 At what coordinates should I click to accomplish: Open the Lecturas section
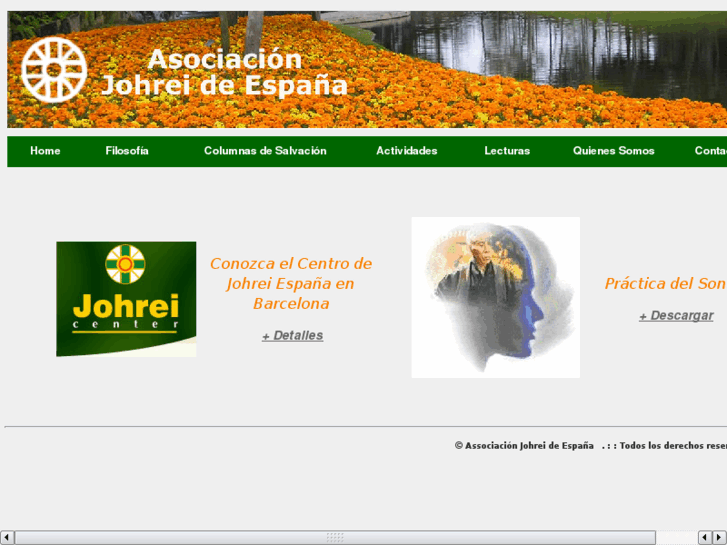pyautogui.click(x=507, y=151)
